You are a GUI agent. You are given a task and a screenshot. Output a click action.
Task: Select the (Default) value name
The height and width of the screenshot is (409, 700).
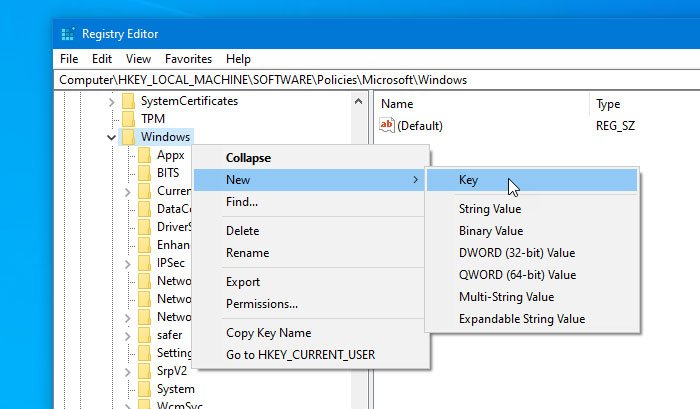pyautogui.click(x=420, y=126)
